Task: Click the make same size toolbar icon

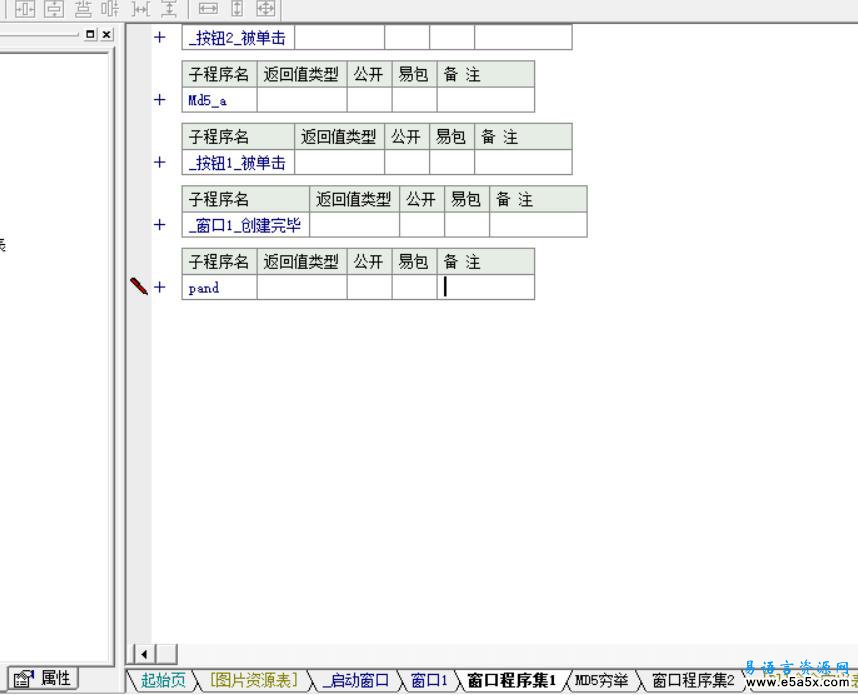Action: tap(266, 9)
